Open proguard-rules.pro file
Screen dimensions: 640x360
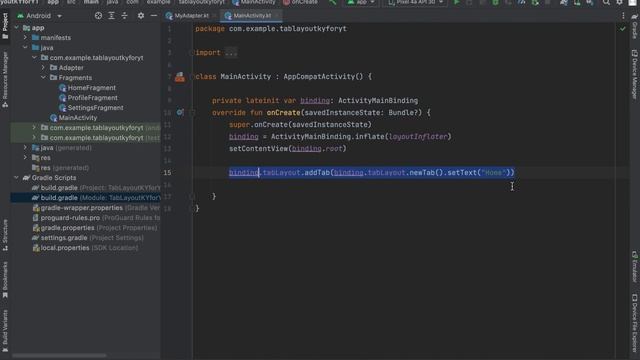pos(96,218)
